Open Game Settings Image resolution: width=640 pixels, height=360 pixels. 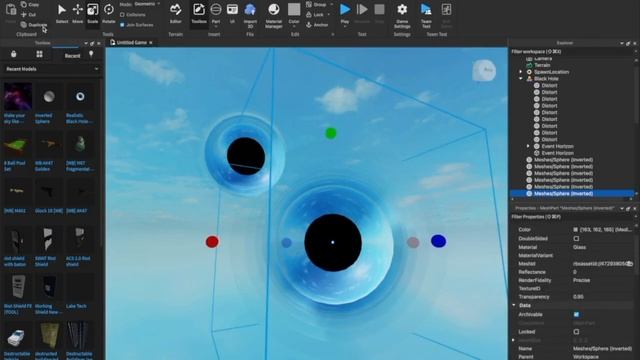(x=402, y=15)
